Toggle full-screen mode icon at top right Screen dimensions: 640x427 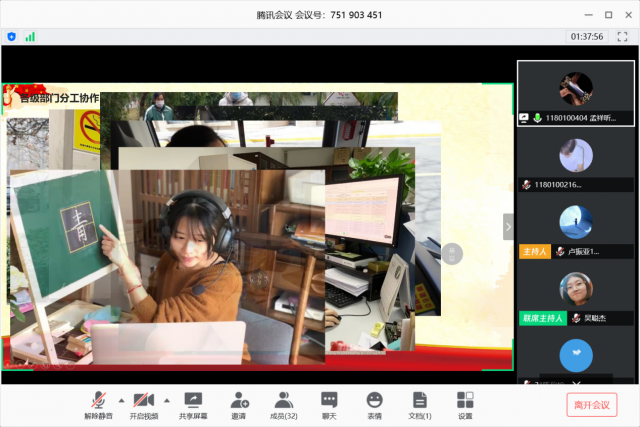tap(621, 36)
